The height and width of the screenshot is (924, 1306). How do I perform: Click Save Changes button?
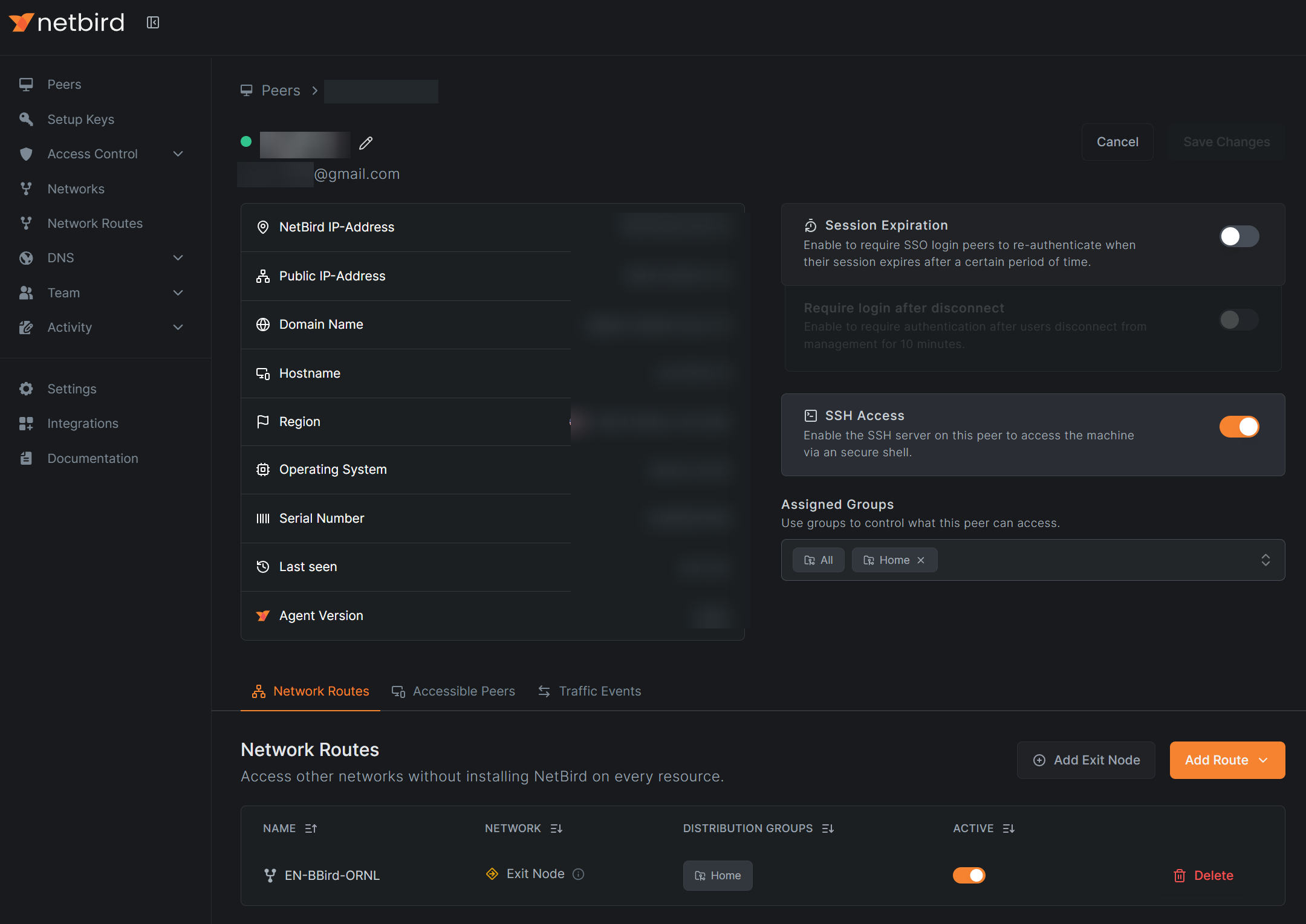click(x=1226, y=142)
